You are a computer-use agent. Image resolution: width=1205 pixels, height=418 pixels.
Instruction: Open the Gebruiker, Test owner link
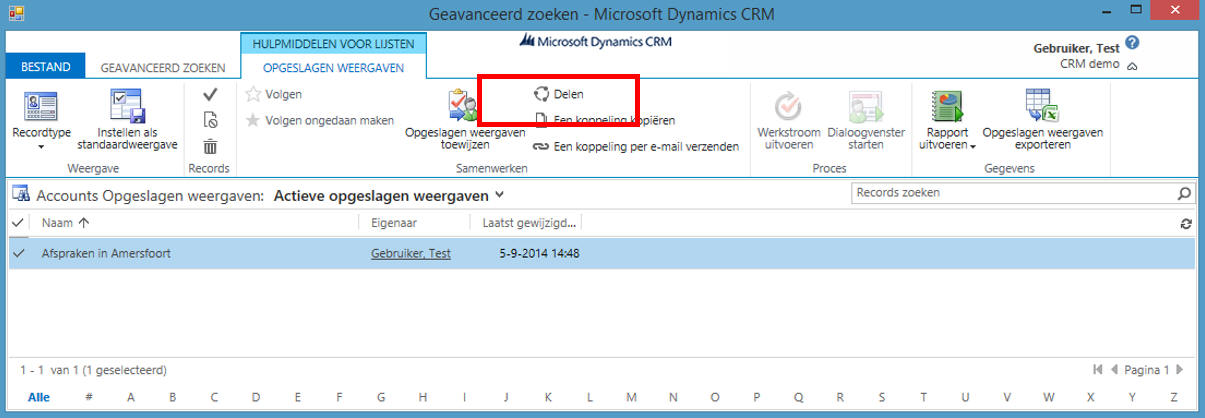411,254
